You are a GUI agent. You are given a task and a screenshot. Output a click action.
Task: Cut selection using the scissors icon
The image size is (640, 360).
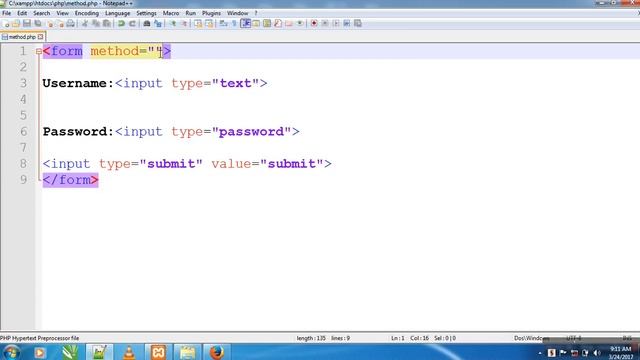pyautogui.click(x=85, y=24)
